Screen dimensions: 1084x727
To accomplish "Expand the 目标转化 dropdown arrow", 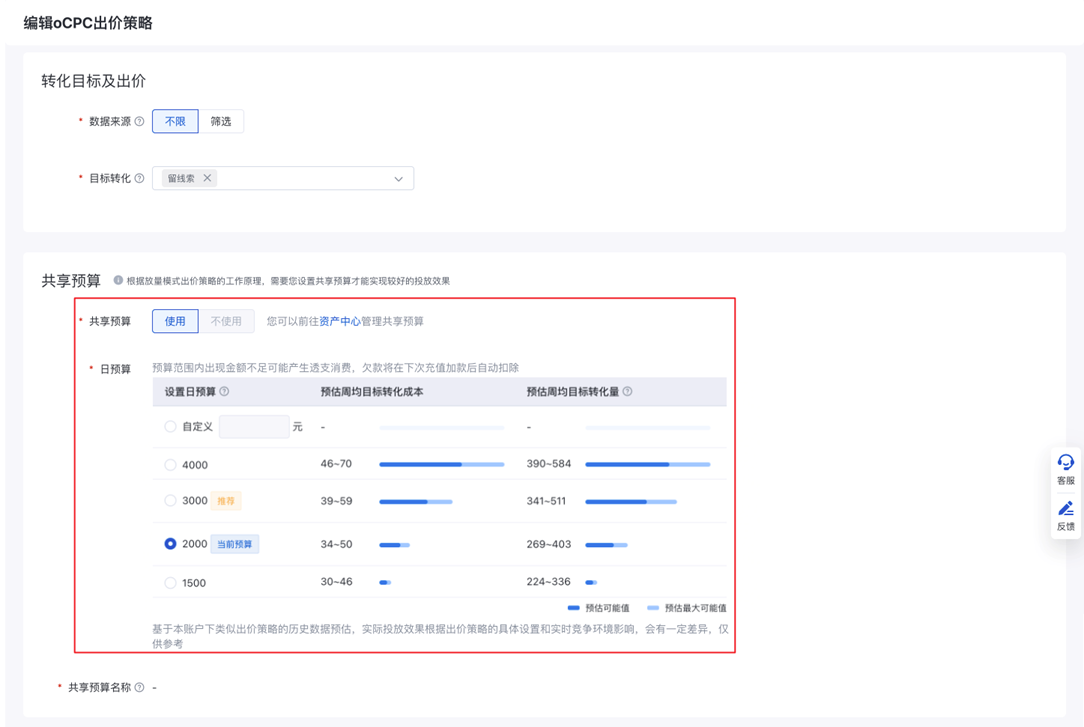I will [398, 179].
